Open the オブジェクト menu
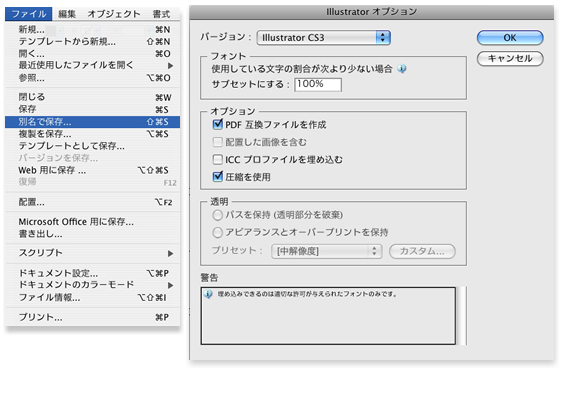The height and width of the screenshot is (418, 562). coord(114,14)
